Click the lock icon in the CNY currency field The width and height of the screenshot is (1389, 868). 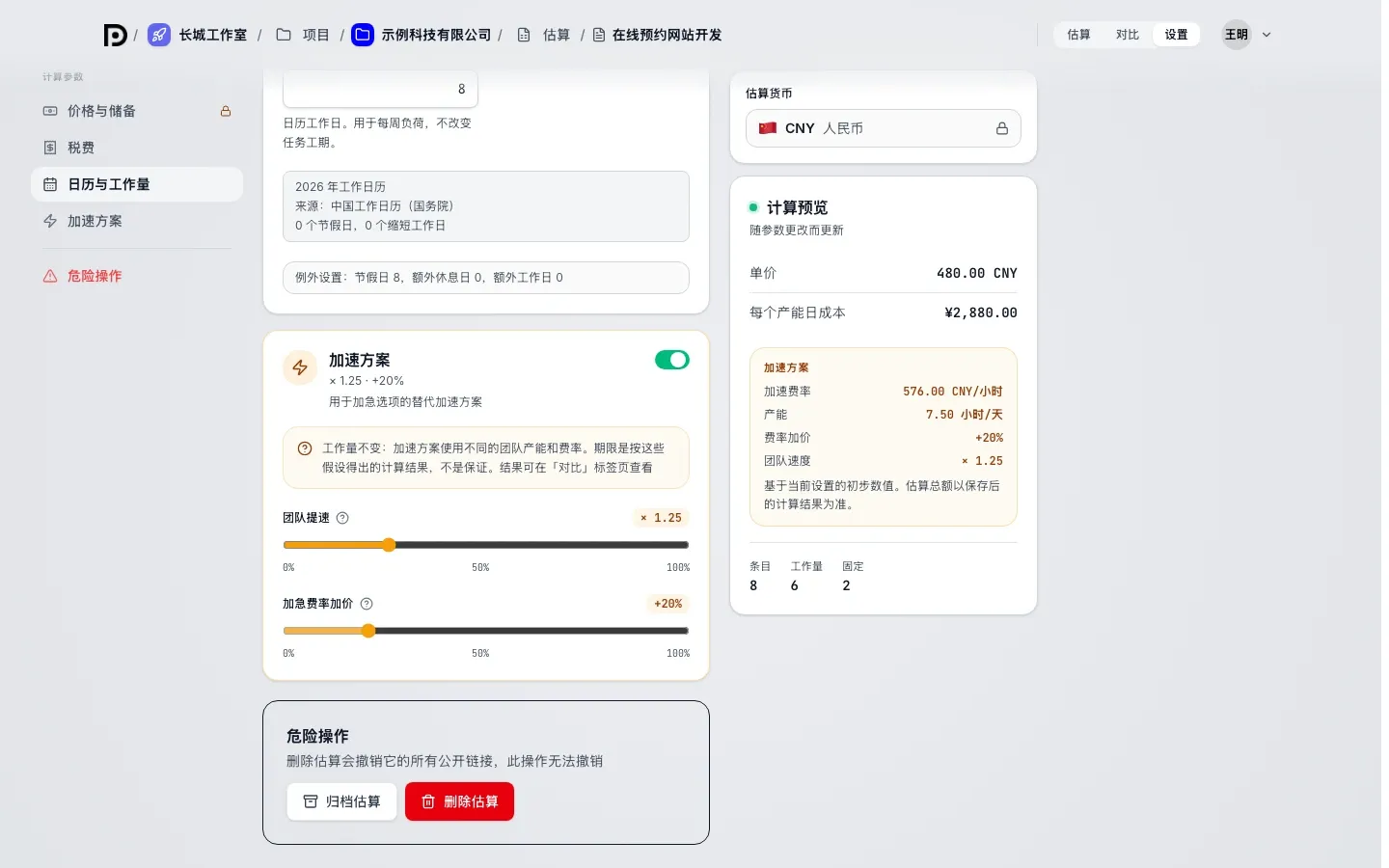point(1002,128)
